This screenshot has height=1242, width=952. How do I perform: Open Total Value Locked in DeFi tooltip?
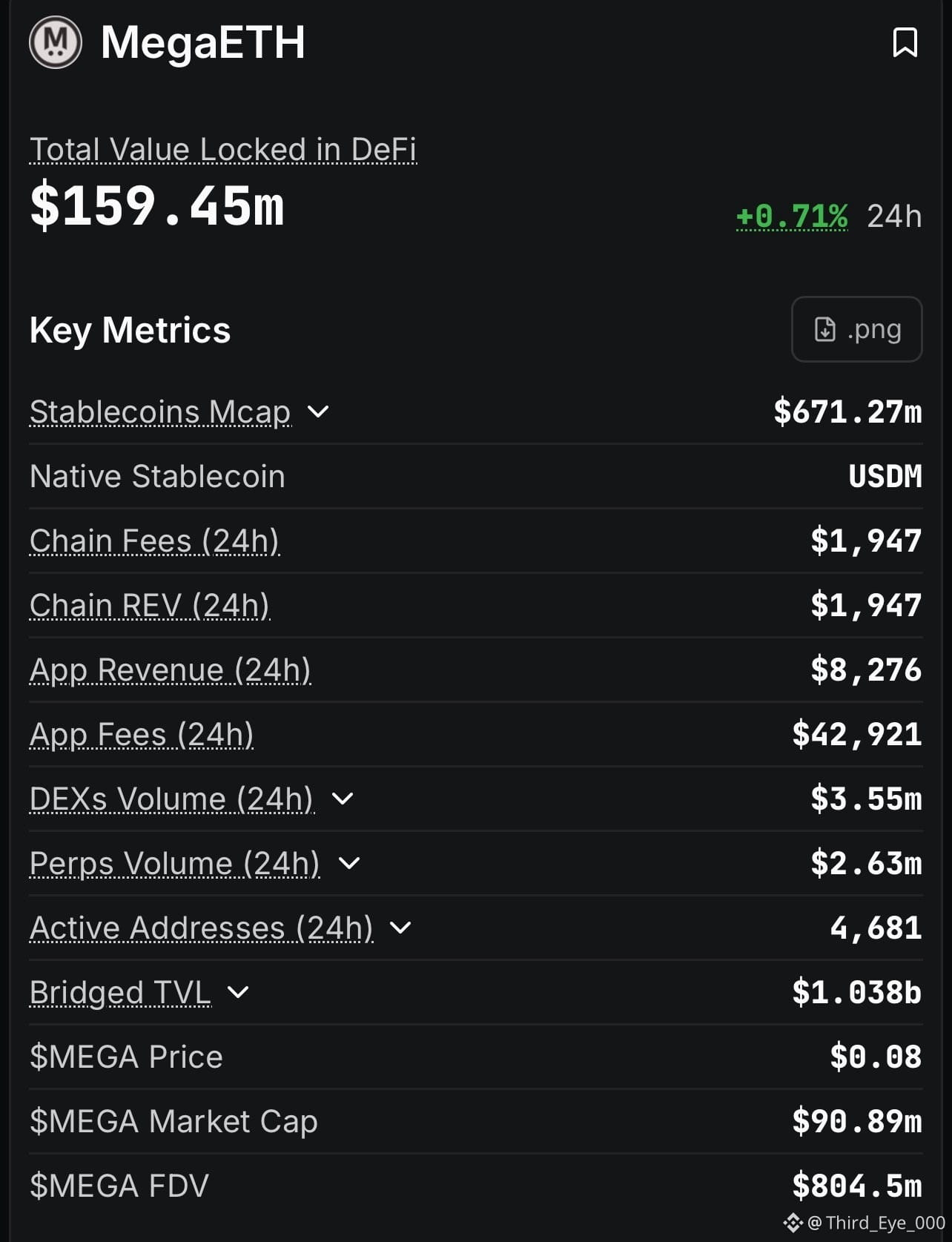(223, 150)
